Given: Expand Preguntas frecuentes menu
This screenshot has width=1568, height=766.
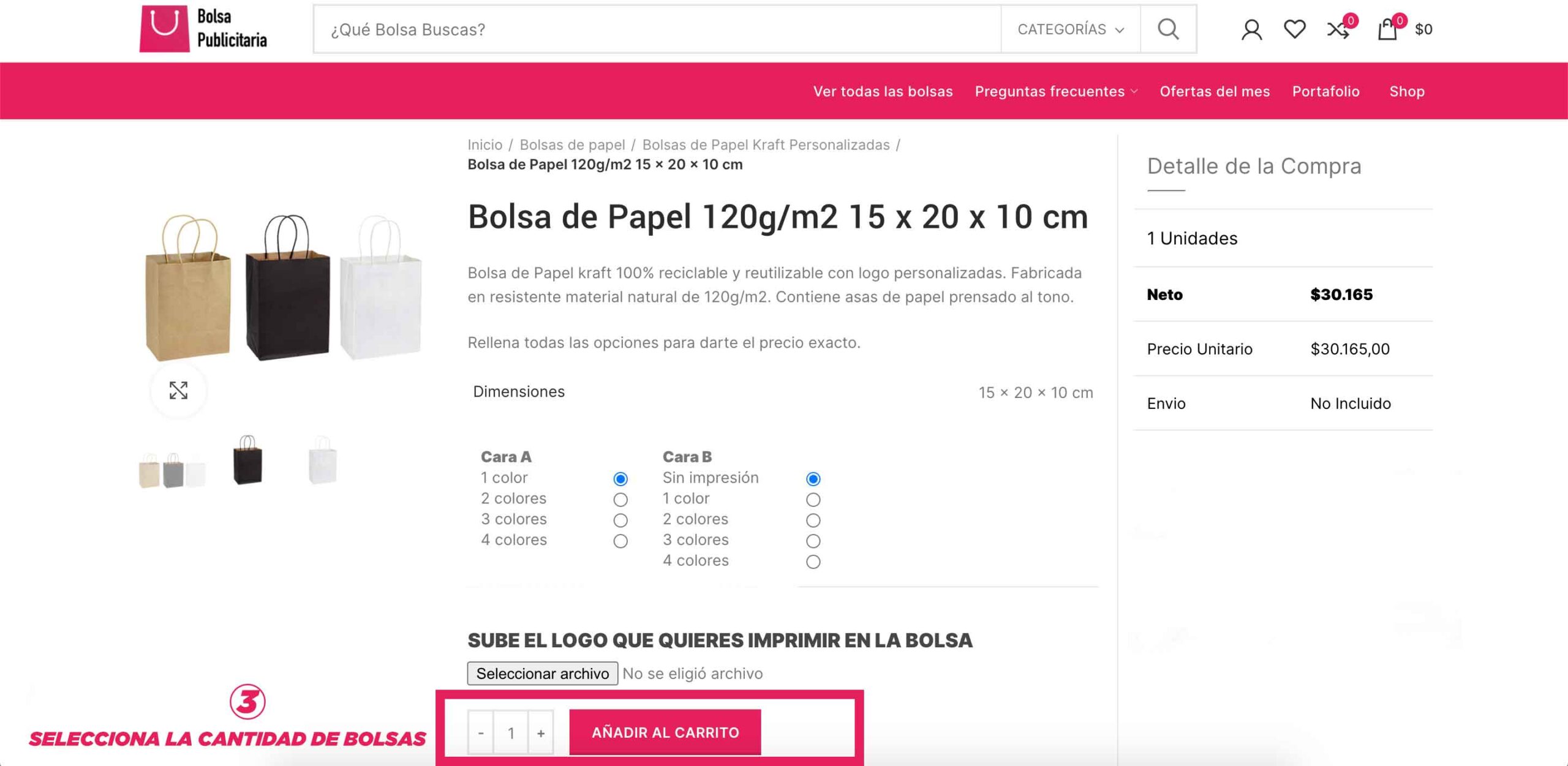Looking at the screenshot, I should [1056, 91].
